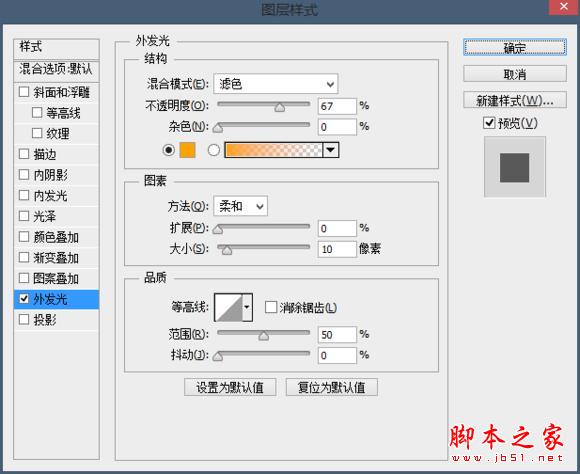Enable the 内发光 checkbox
Image resolution: width=580 pixels, height=474 pixels.
pos(24,195)
